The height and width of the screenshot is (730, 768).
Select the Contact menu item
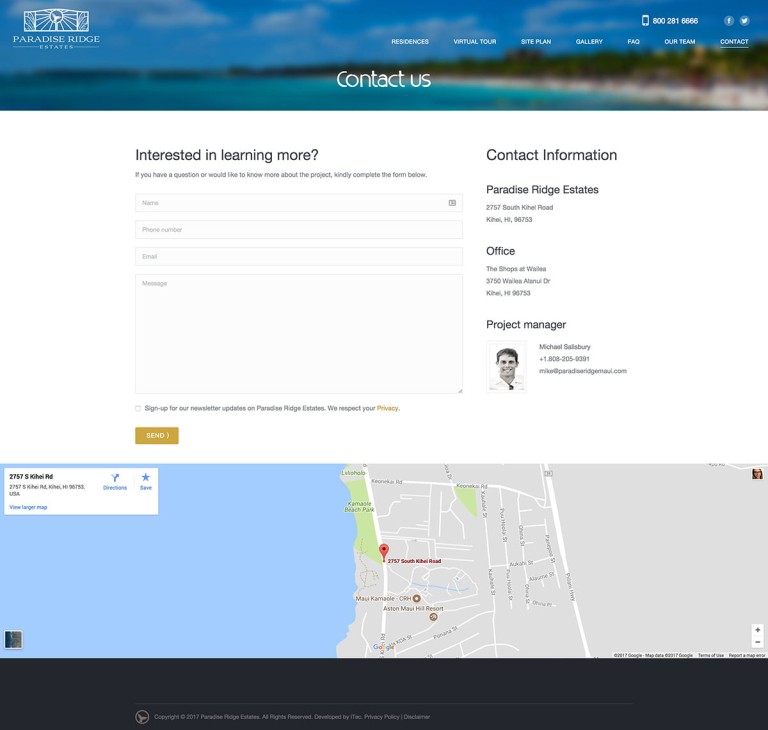click(x=734, y=42)
